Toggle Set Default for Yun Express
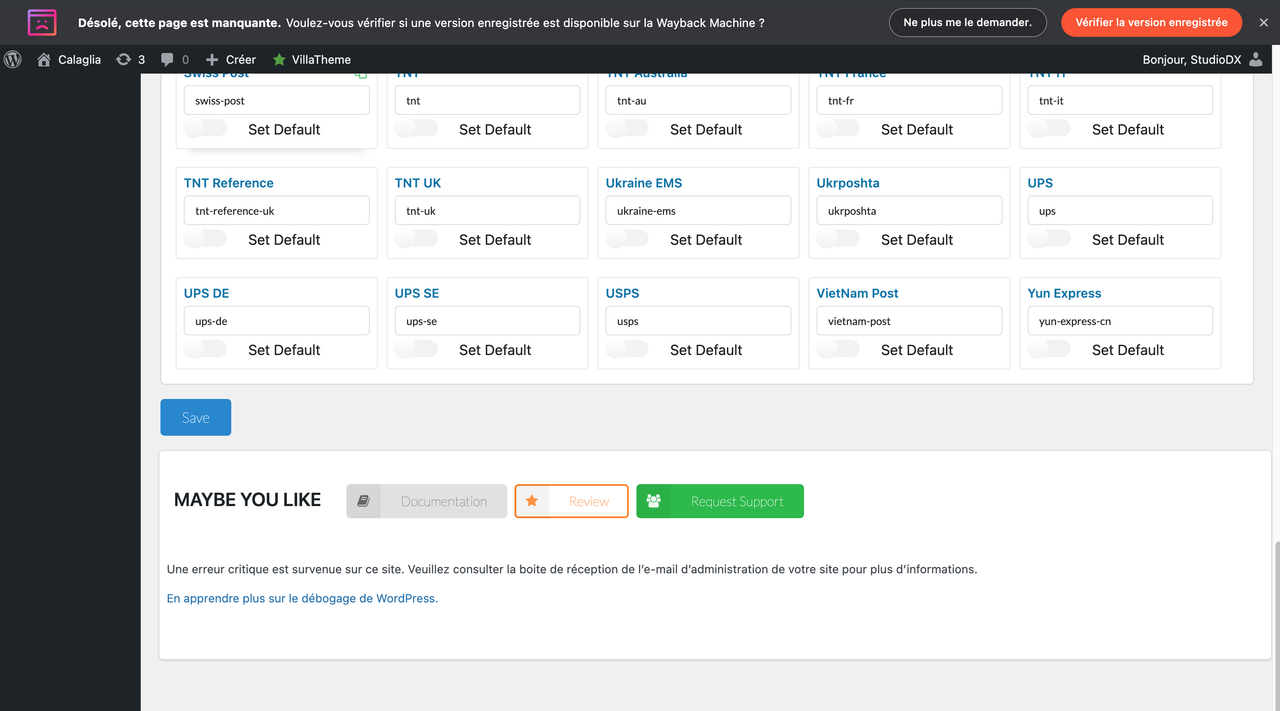The image size is (1280, 711). click(x=1049, y=349)
